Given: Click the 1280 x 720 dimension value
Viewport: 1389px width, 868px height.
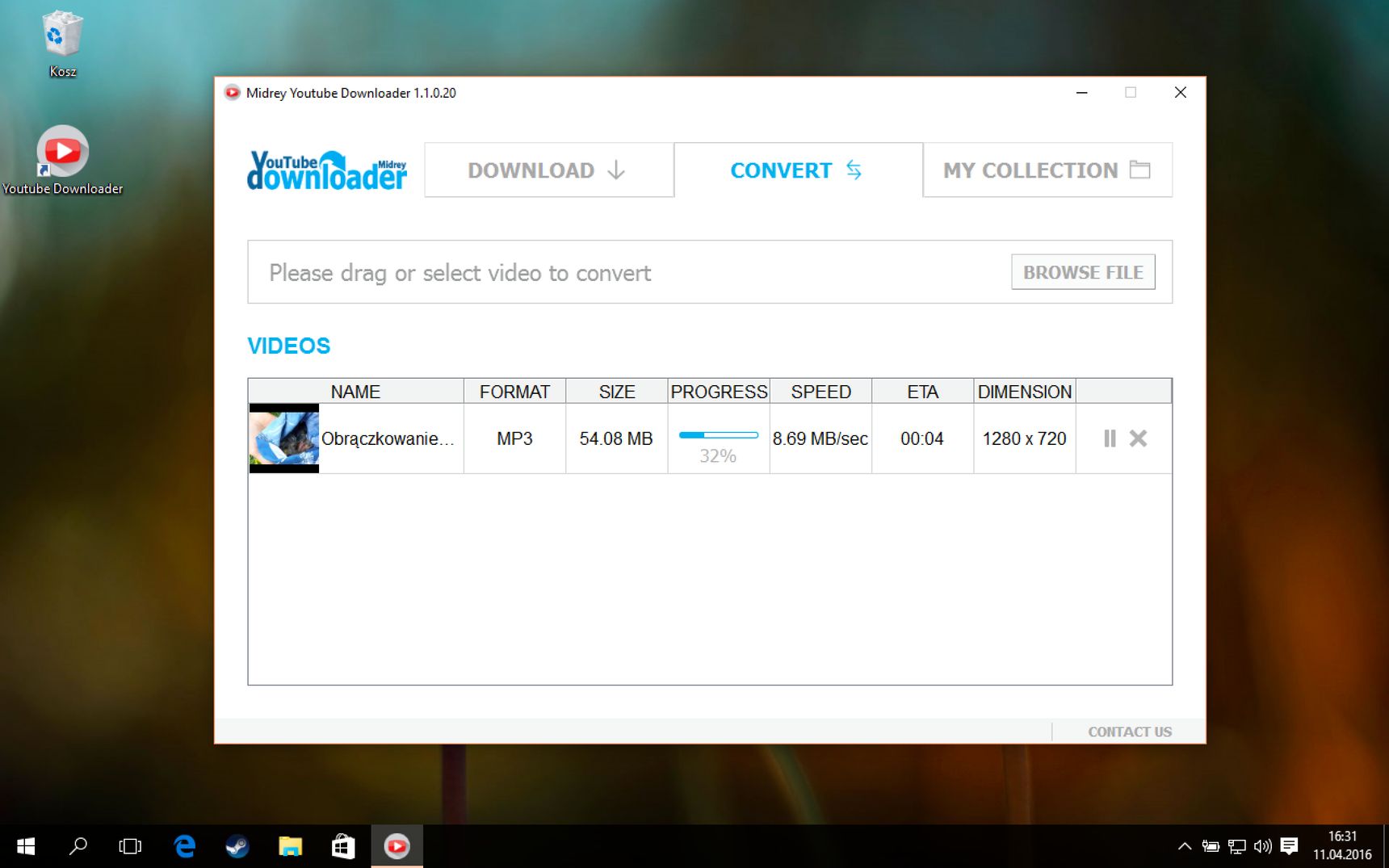Looking at the screenshot, I should [x=1025, y=438].
